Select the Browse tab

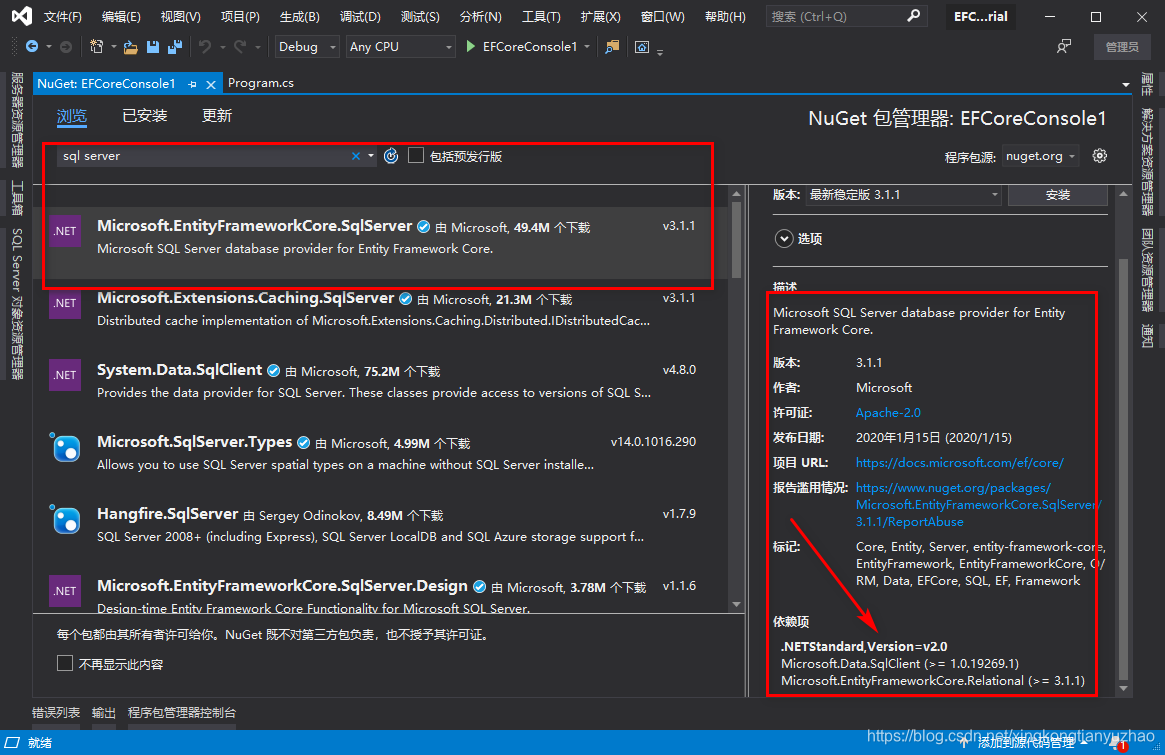point(72,116)
